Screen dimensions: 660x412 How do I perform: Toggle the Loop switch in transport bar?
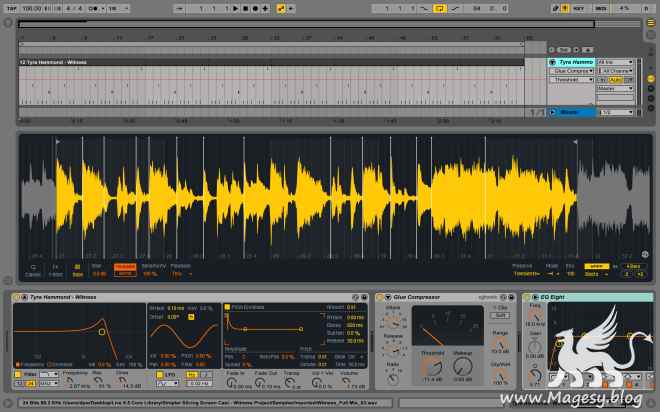pos(439,8)
